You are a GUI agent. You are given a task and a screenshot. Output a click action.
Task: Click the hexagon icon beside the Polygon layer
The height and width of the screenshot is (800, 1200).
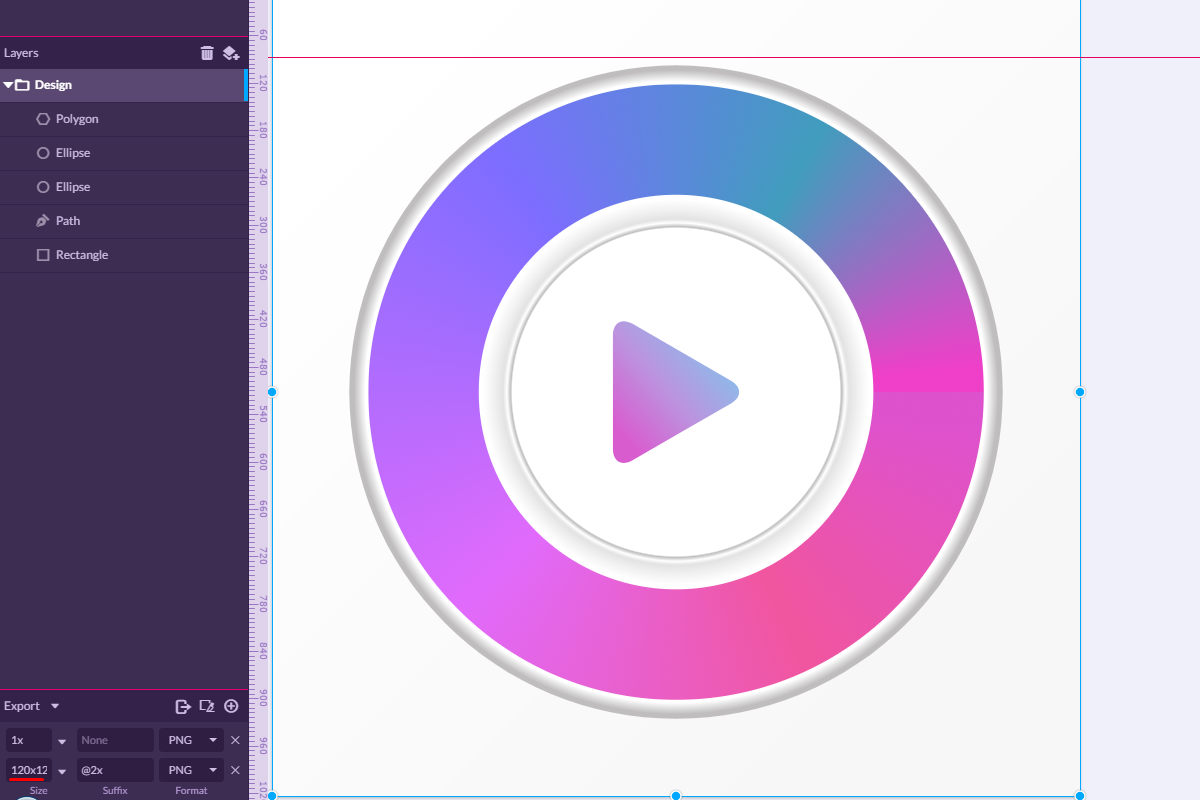(x=43, y=118)
